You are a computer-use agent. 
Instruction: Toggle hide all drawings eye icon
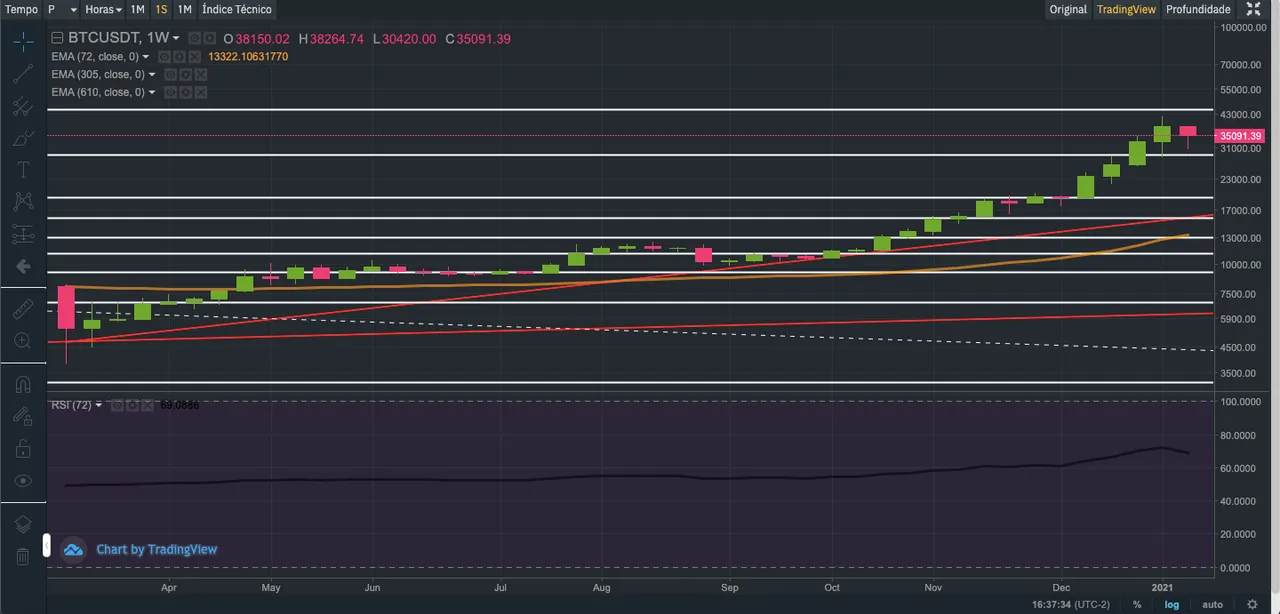pyautogui.click(x=23, y=481)
